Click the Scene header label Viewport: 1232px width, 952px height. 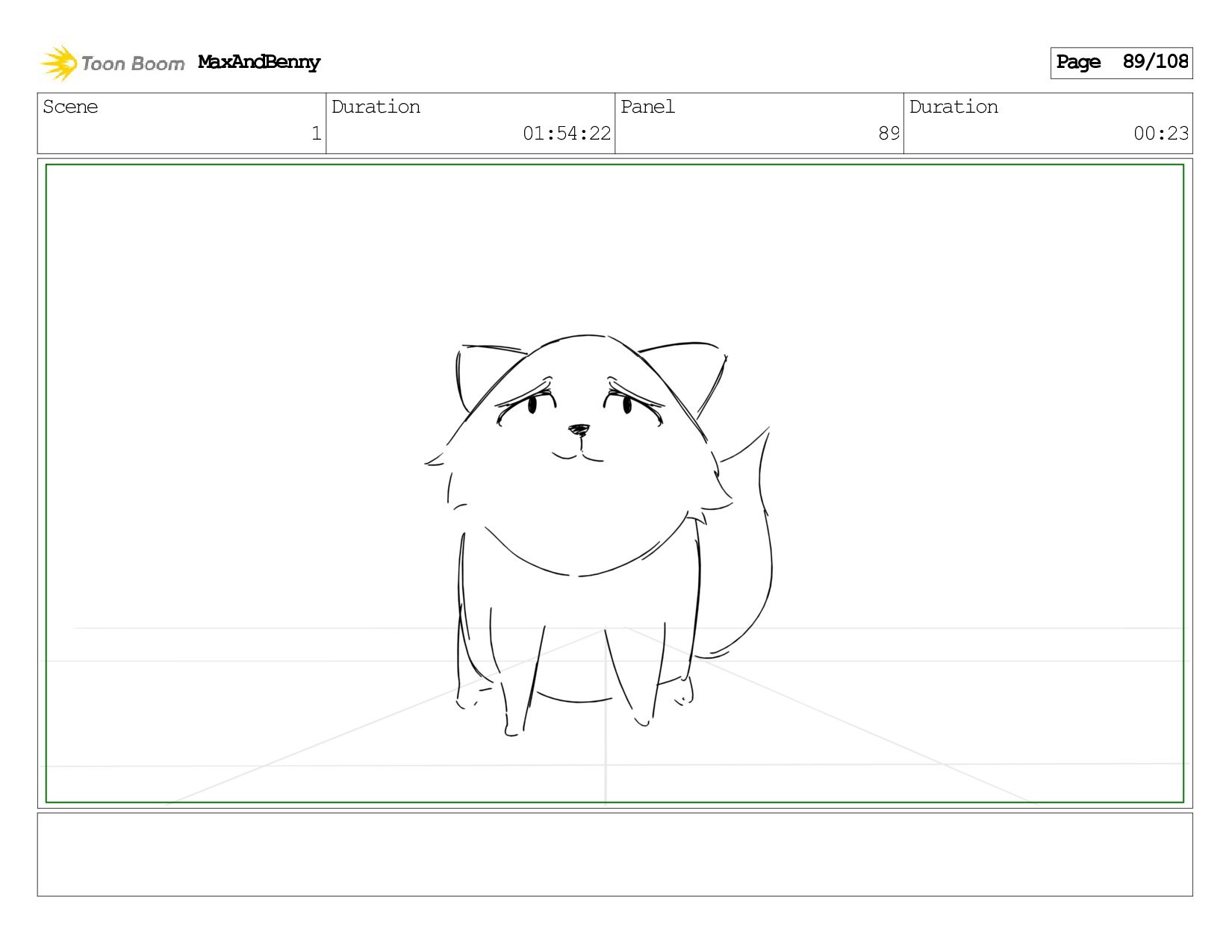70,107
